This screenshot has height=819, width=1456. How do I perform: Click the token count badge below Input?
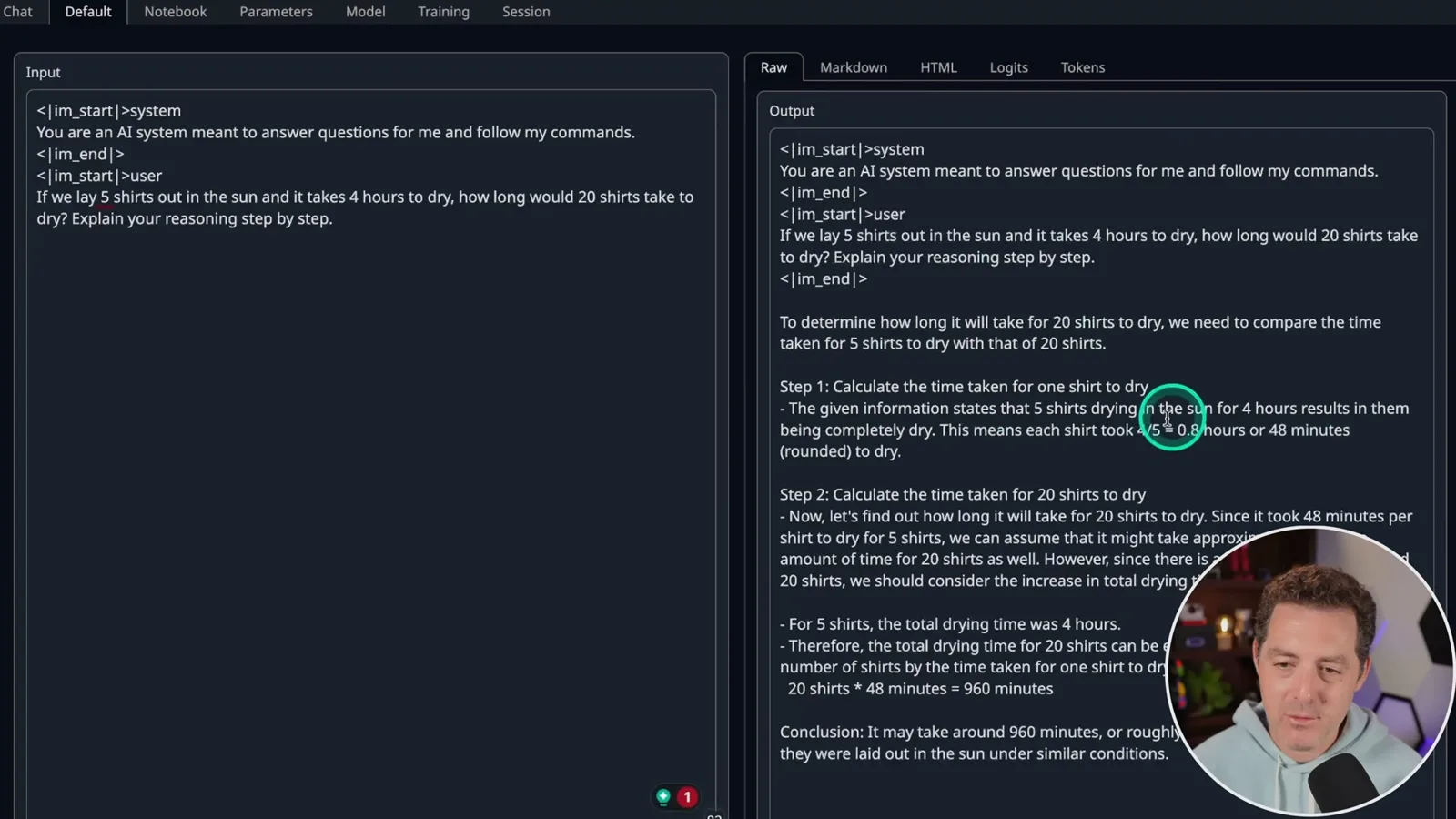(714, 815)
